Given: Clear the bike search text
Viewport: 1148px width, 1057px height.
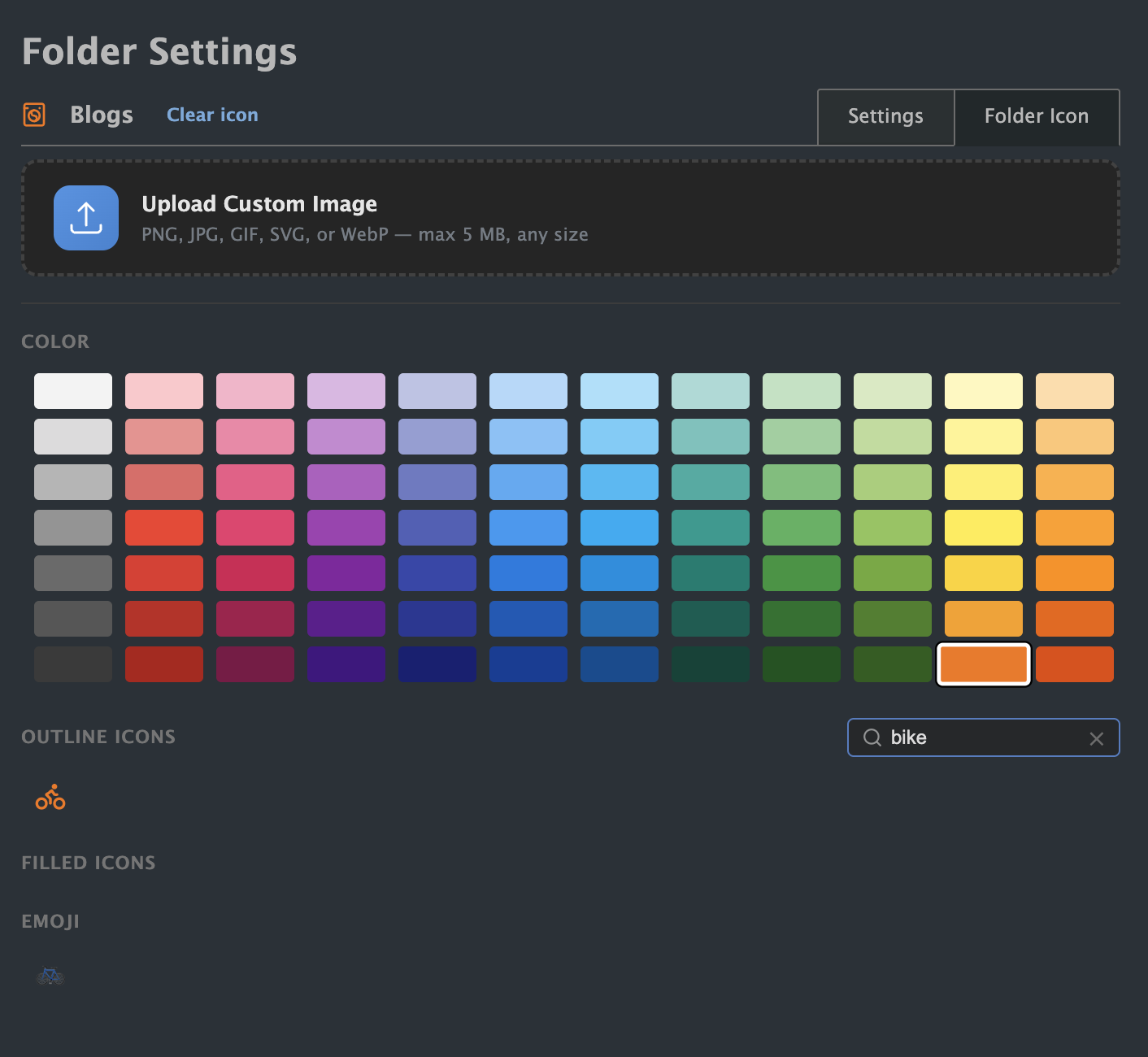Looking at the screenshot, I should click(x=1096, y=738).
